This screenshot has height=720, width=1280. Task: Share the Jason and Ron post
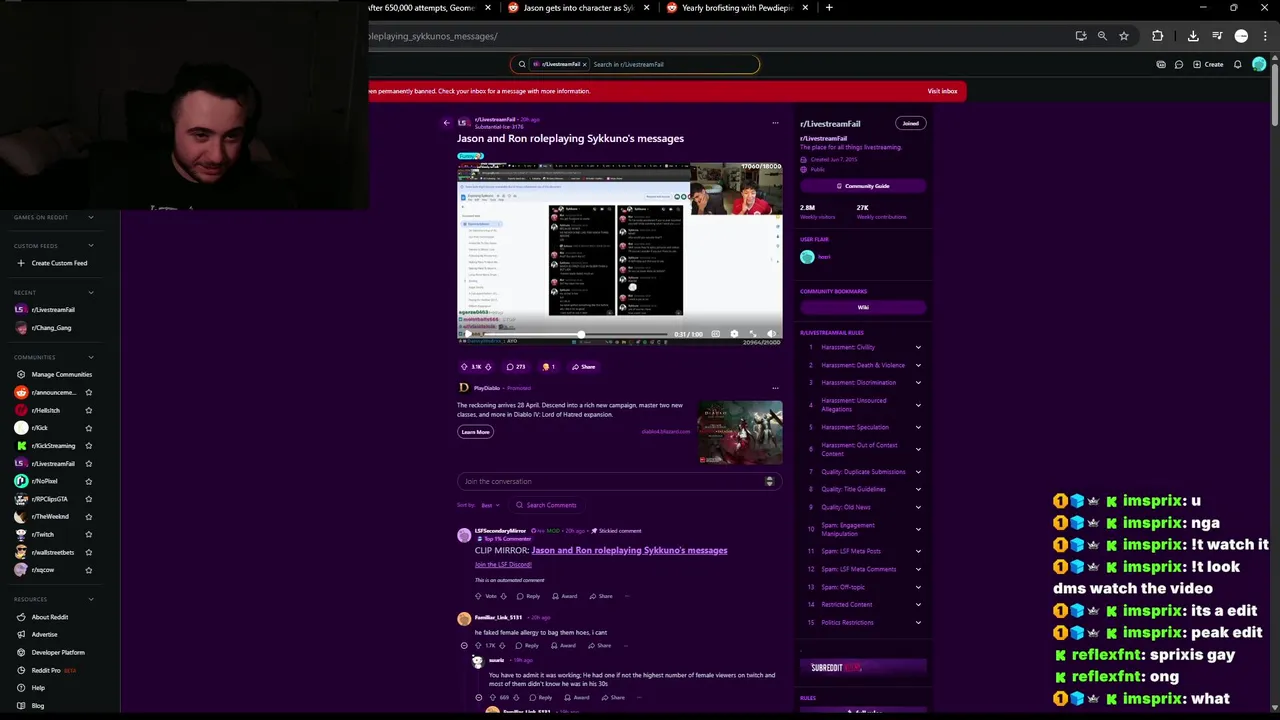pos(583,367)
